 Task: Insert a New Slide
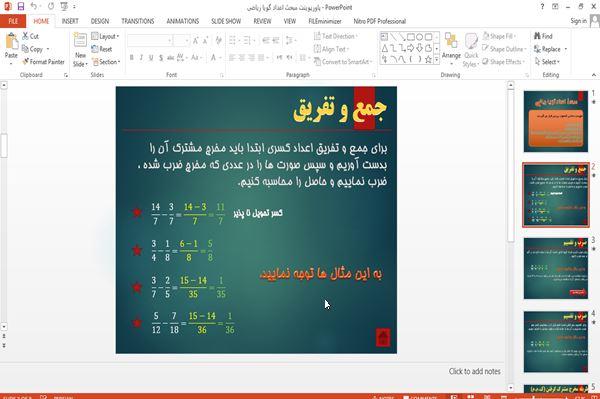pyautogui.click(x=80, y=50)
